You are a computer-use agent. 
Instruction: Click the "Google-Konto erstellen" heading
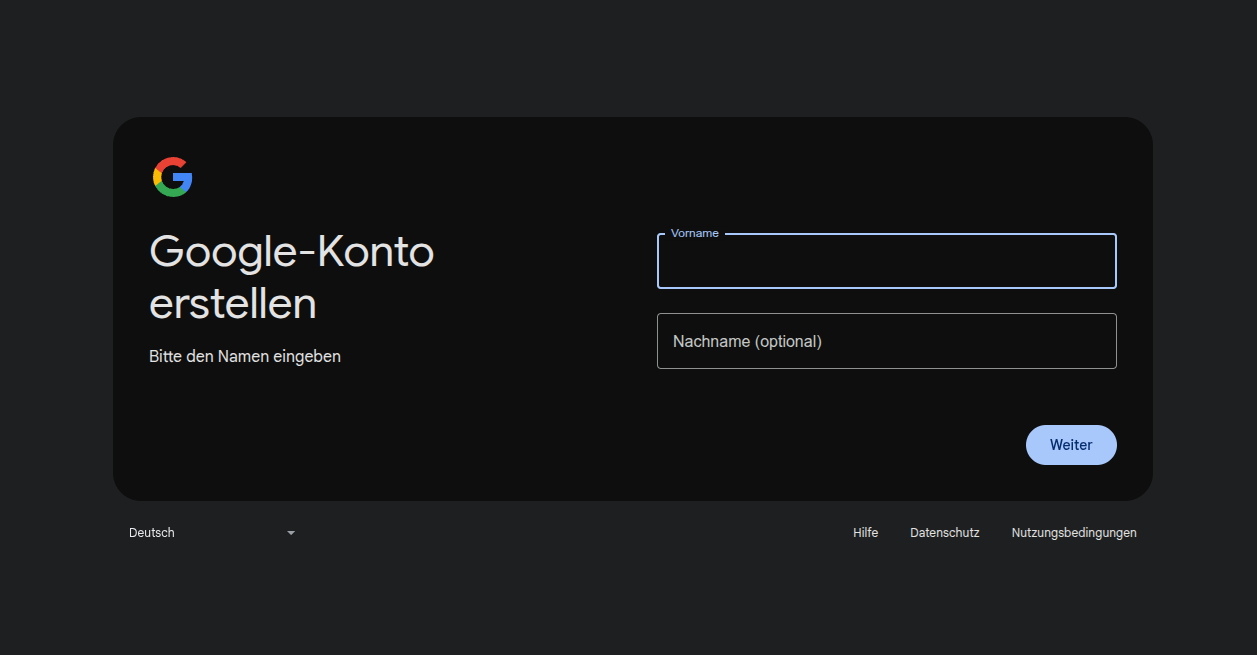point(291,277)
